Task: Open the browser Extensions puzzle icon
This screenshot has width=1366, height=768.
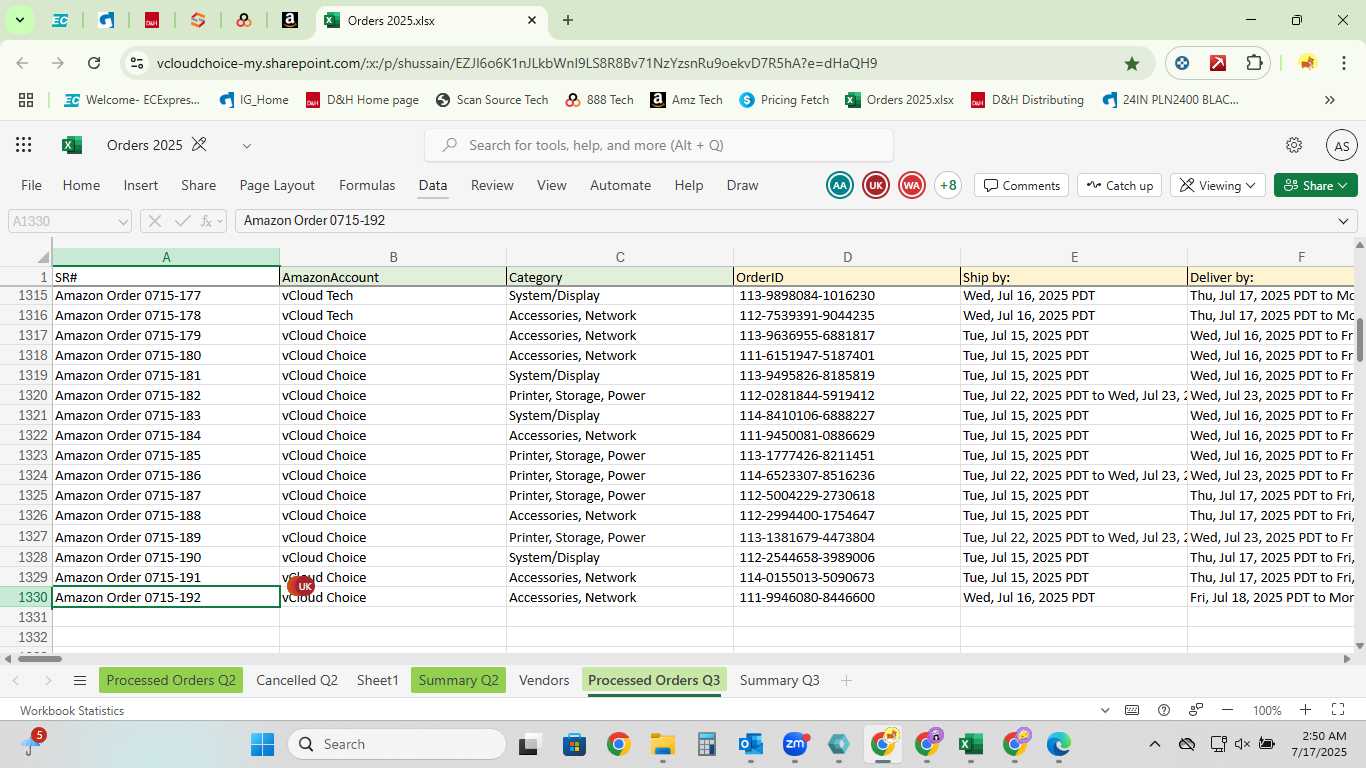Action: click(1254, 63)
